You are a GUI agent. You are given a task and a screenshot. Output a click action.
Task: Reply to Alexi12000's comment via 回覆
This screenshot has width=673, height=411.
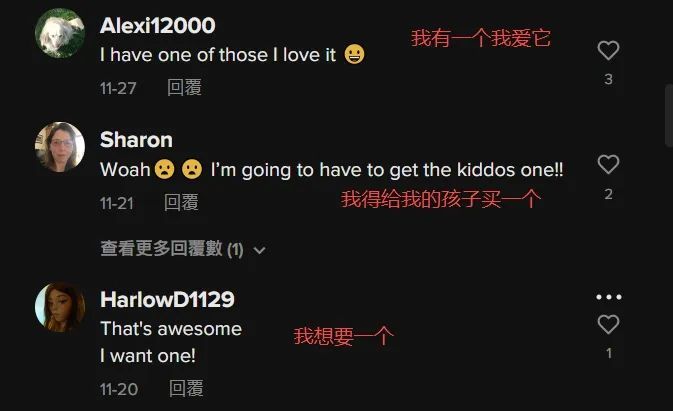click(184, 88)
